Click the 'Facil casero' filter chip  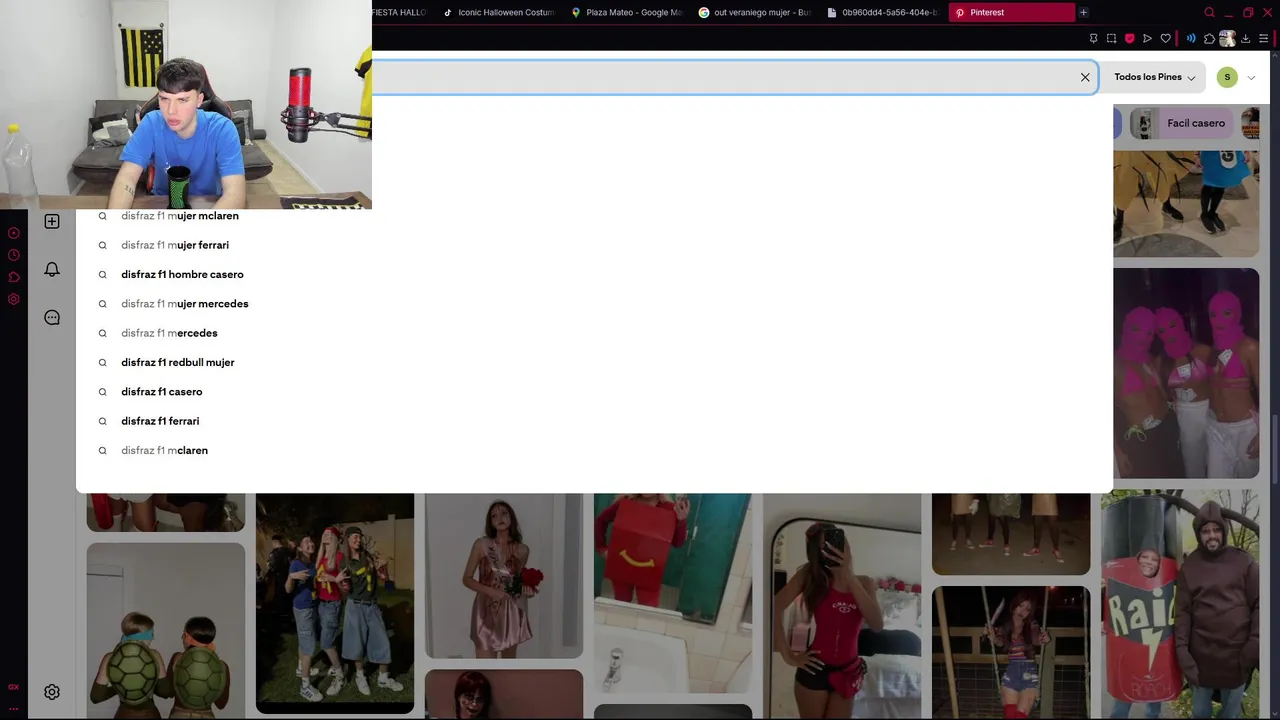click(x=1183, y=123)
